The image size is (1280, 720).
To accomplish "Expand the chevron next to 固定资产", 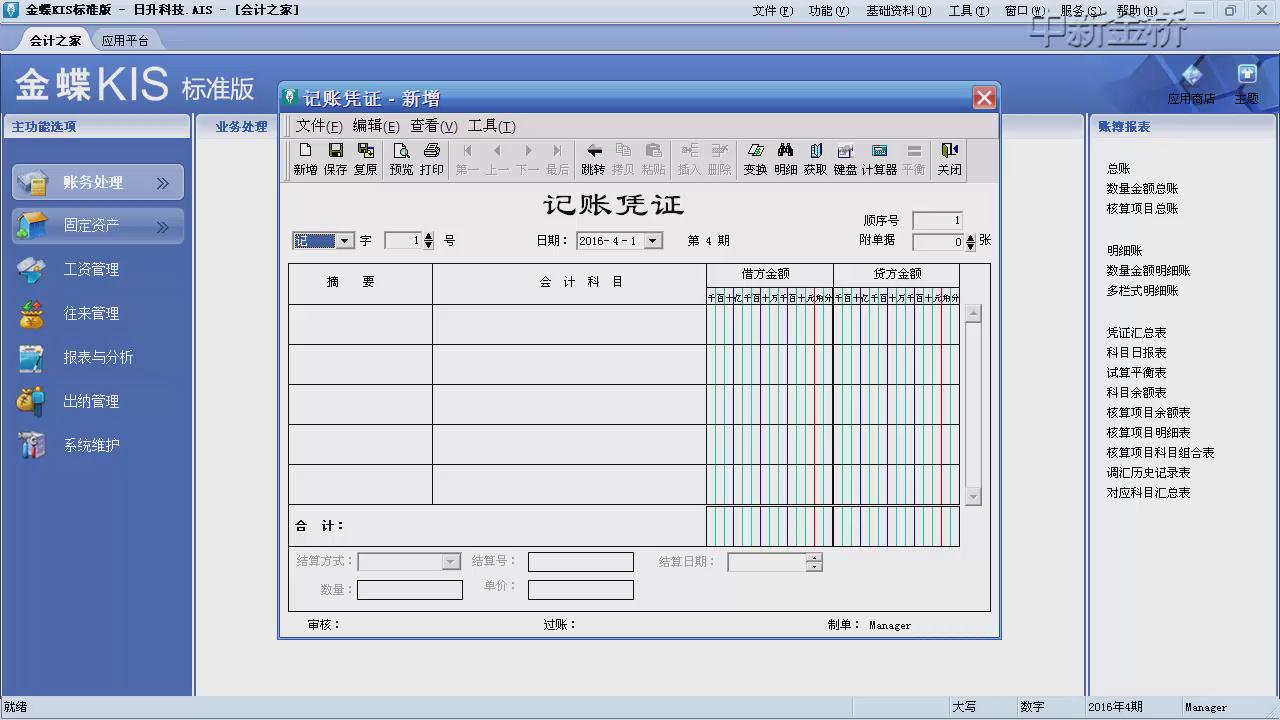I will (x=163, y=227).
